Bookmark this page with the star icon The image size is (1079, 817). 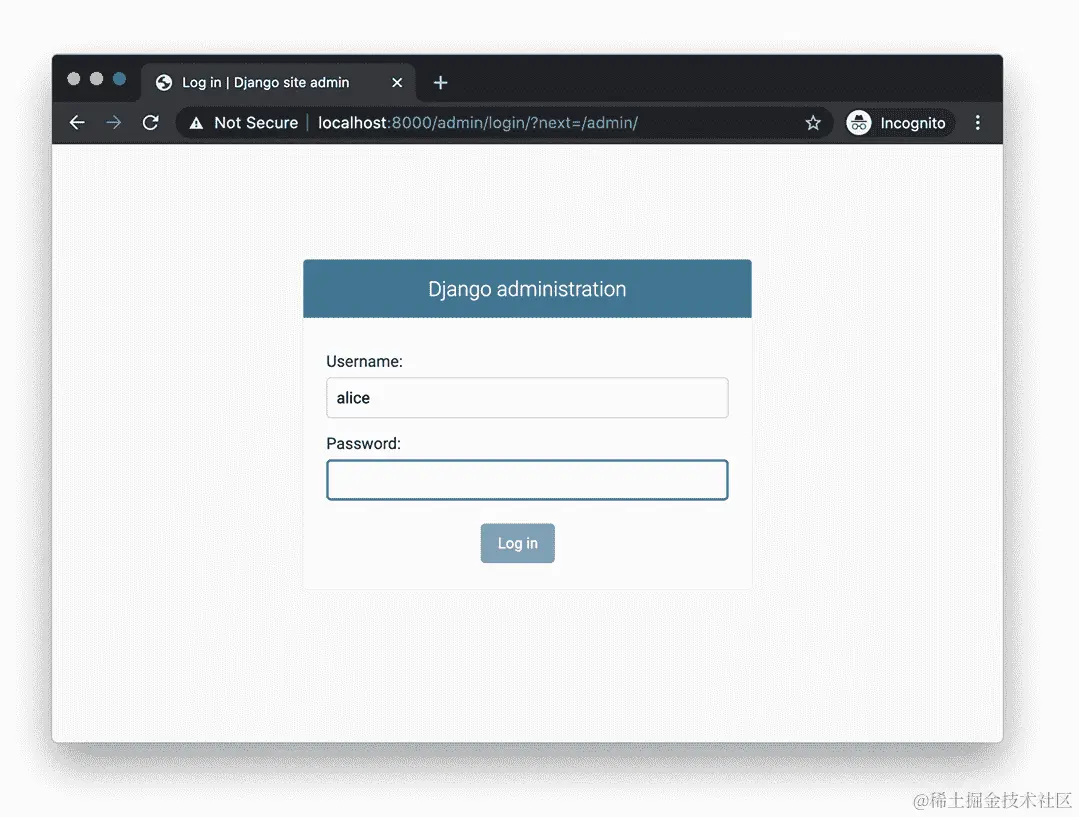813,123
